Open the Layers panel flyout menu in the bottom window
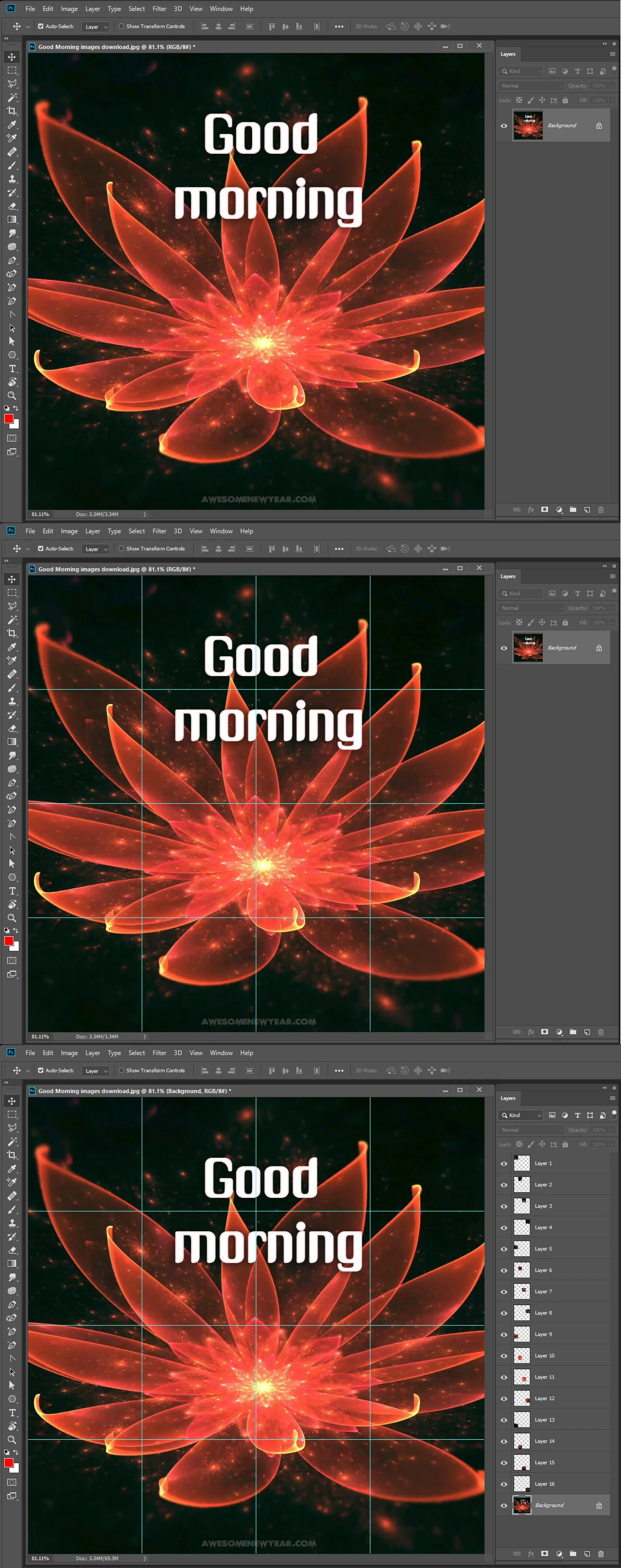The image size is (621, 1568). [x=612, y=1098]
